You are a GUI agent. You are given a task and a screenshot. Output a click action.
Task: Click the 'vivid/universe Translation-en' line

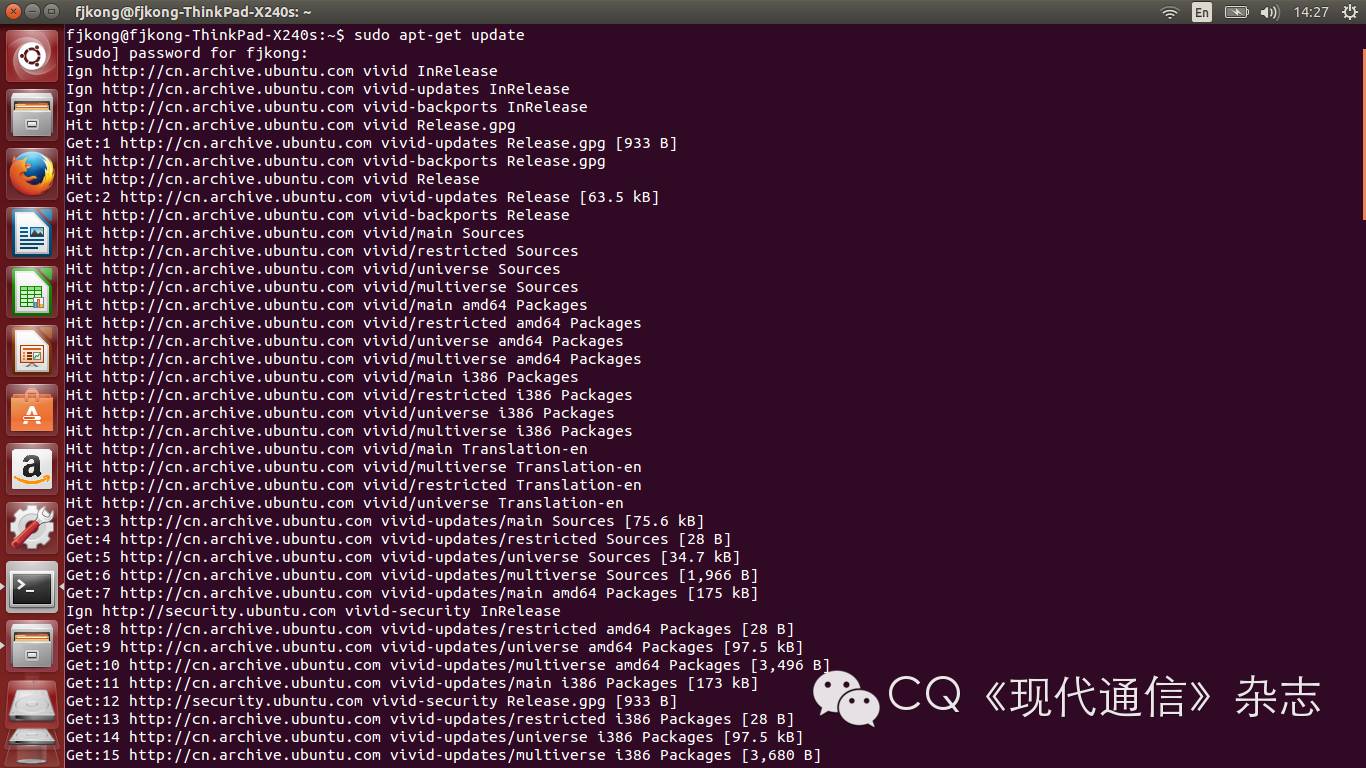coord(345,503)
